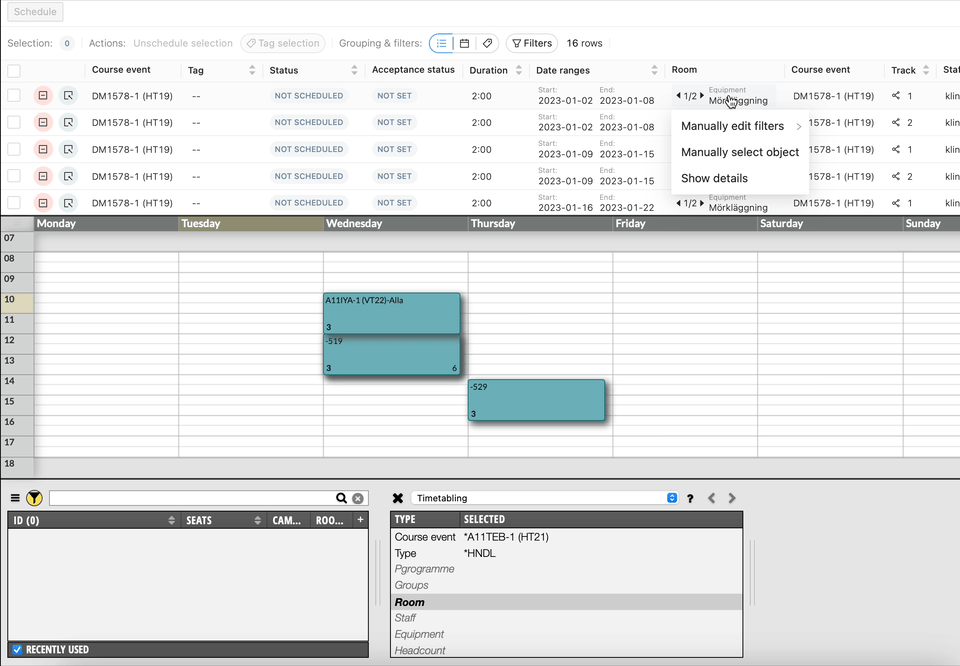Go to next with right chevron

pos(732,498)
